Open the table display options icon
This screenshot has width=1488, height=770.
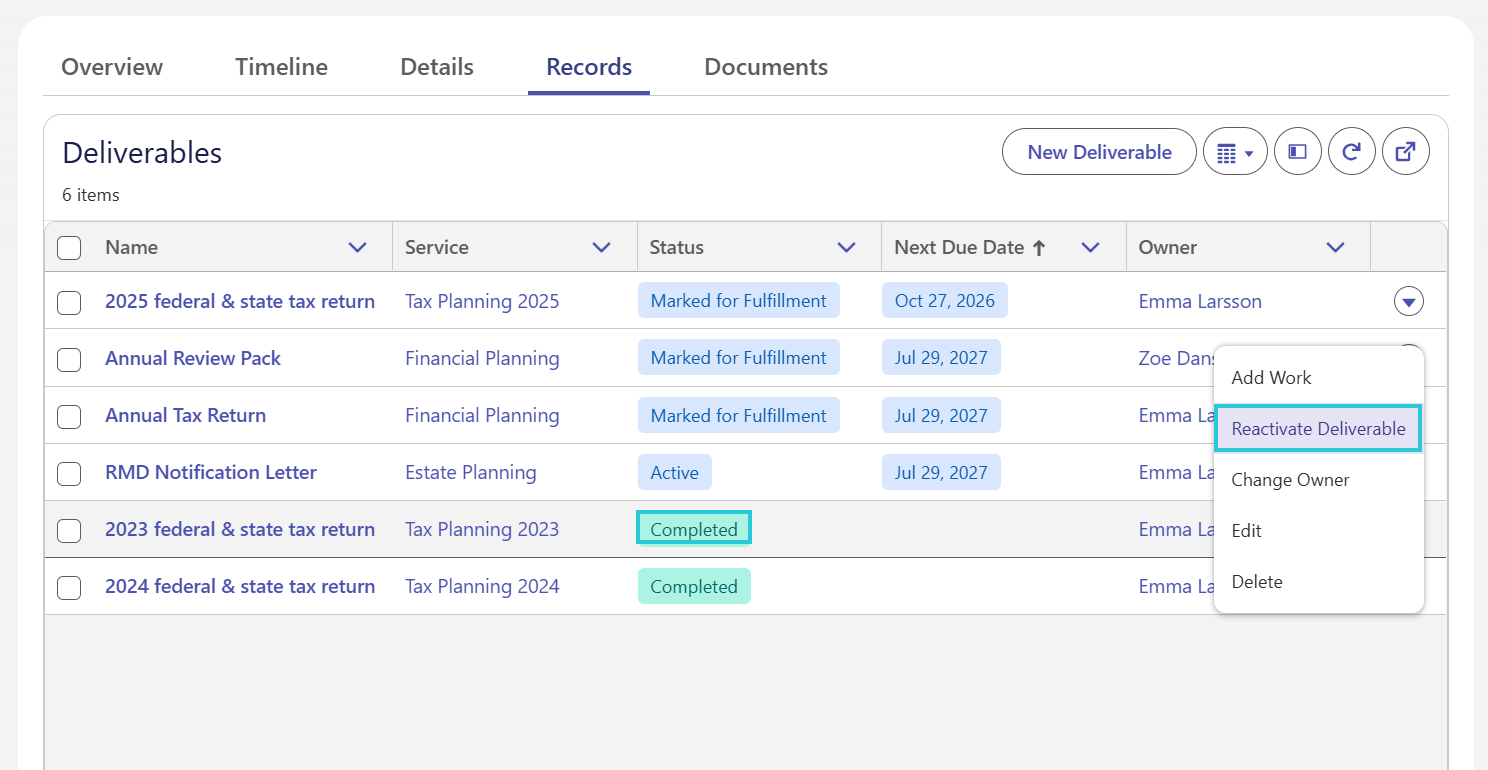coord(1235,152)
